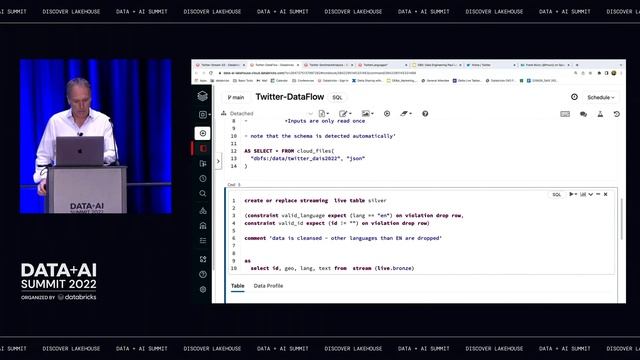Open the Experiments flask icon
The height and width of the screenshot is (360, 640).
600,114
